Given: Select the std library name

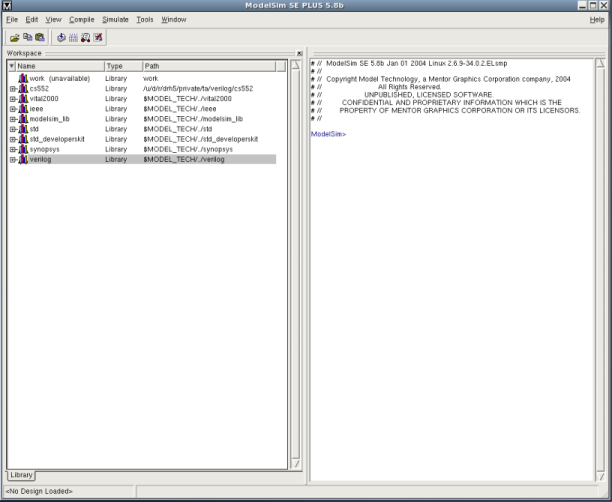Looking at the screenshot, I should 34,129.
